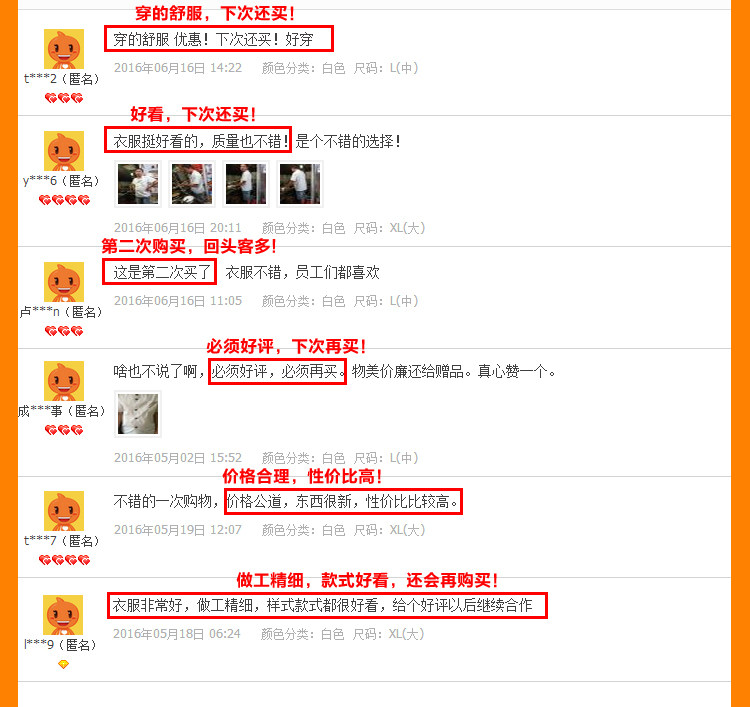
Task: Click username 卢***n（匿名）
Action: coord(61,312)
